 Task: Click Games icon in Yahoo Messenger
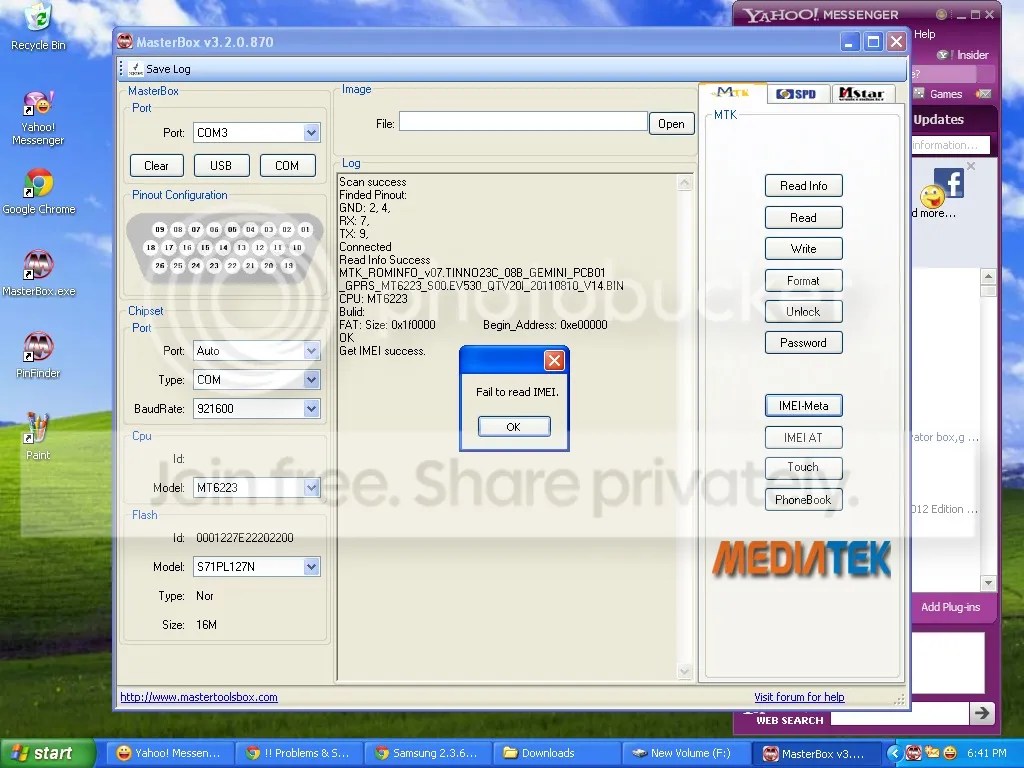tap(919, 93)
